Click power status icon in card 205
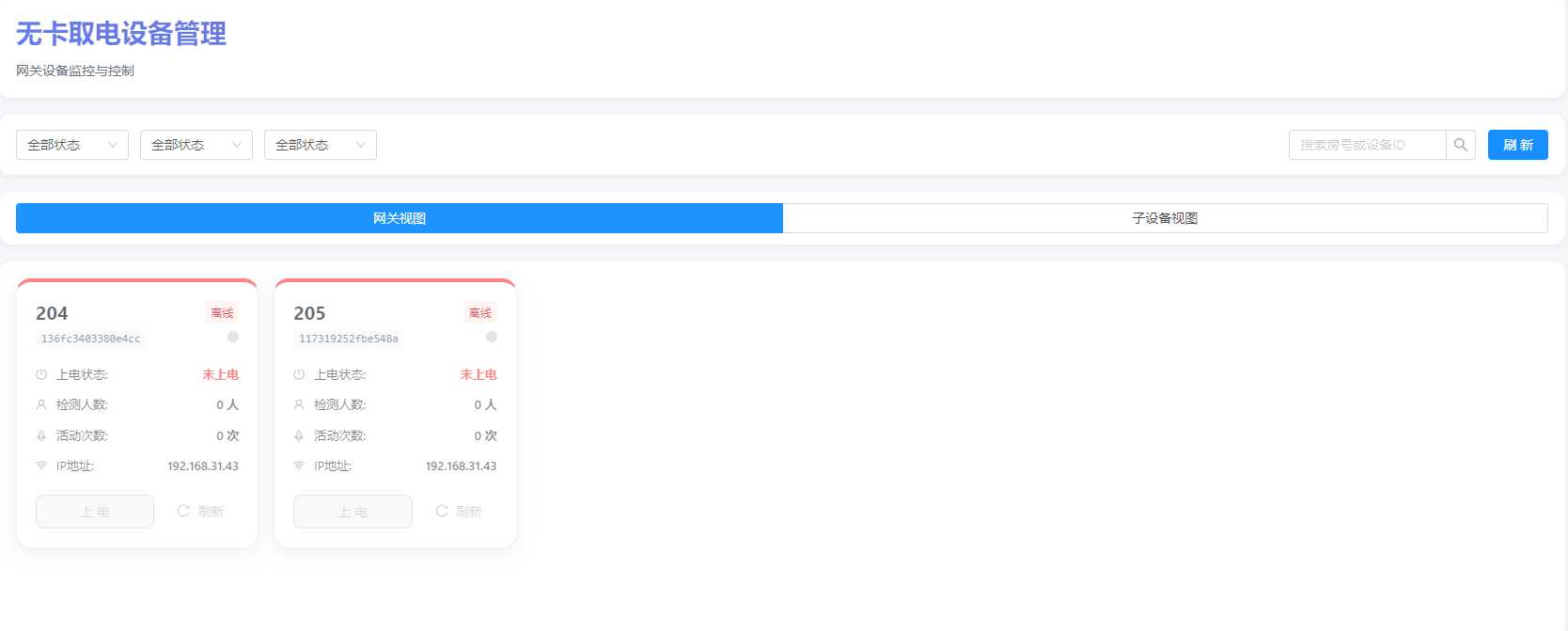The image size is (1568, 631). point(299,374)
